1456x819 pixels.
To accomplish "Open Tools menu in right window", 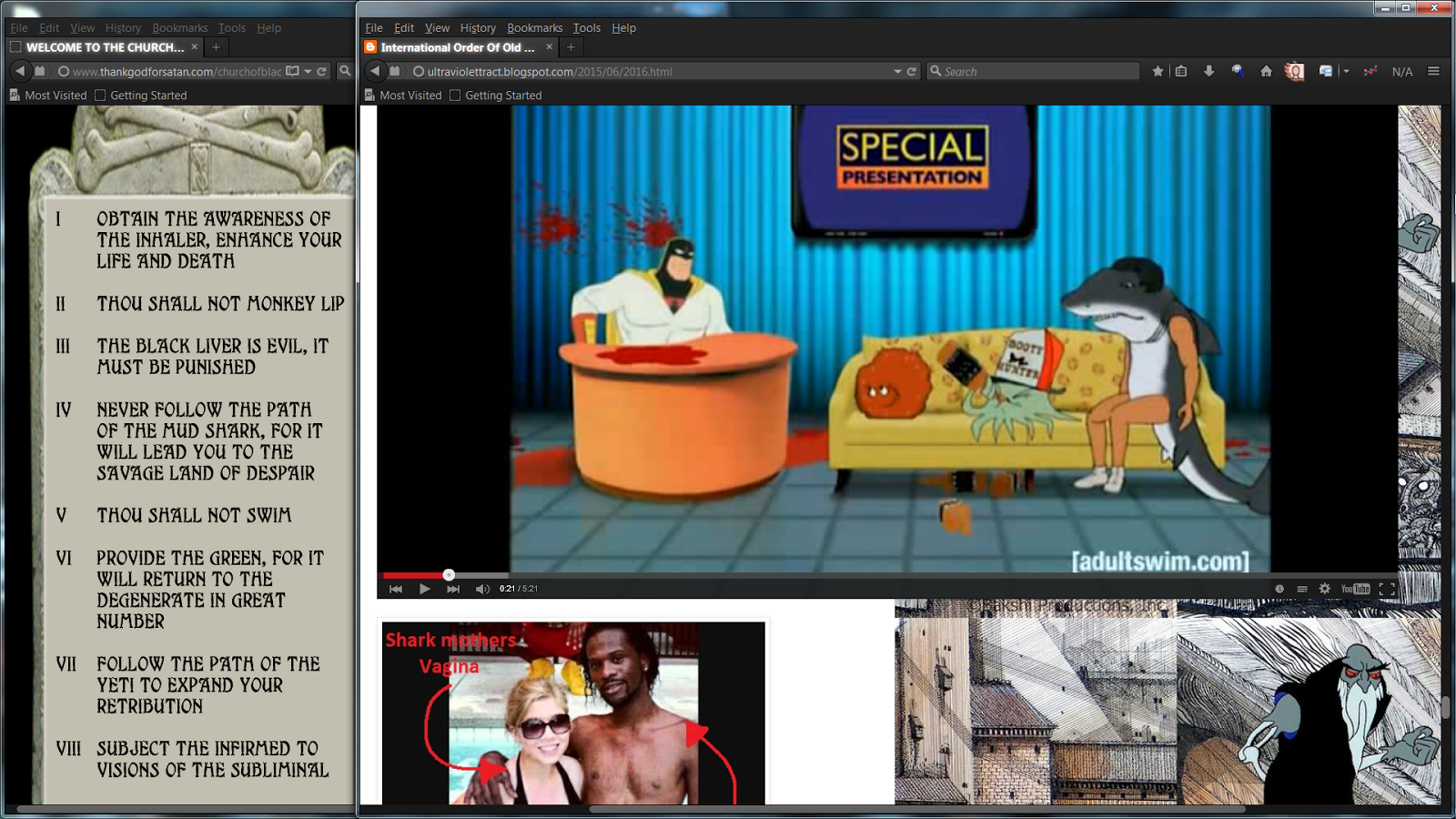I will click(x=587, y=28).
